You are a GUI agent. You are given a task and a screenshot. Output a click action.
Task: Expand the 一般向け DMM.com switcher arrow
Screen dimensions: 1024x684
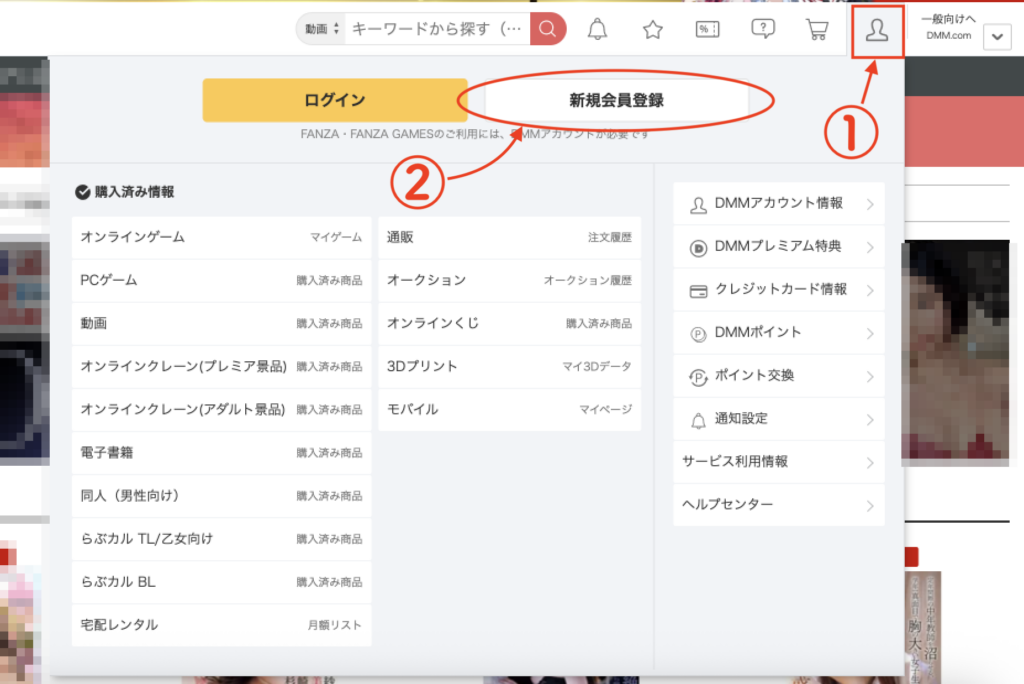coord(997,37)
